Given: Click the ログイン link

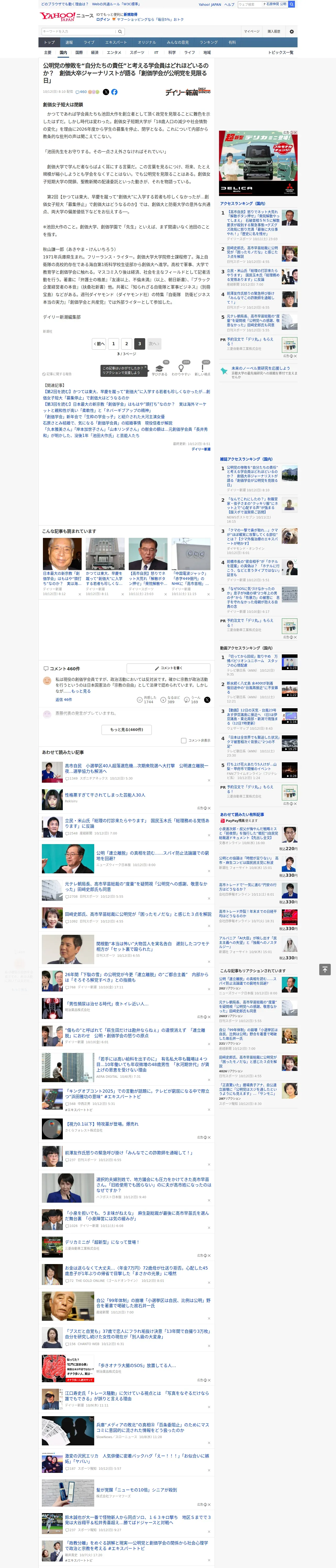Looking at the screenshot, I should pyautogui.click(x=103, y=20).
